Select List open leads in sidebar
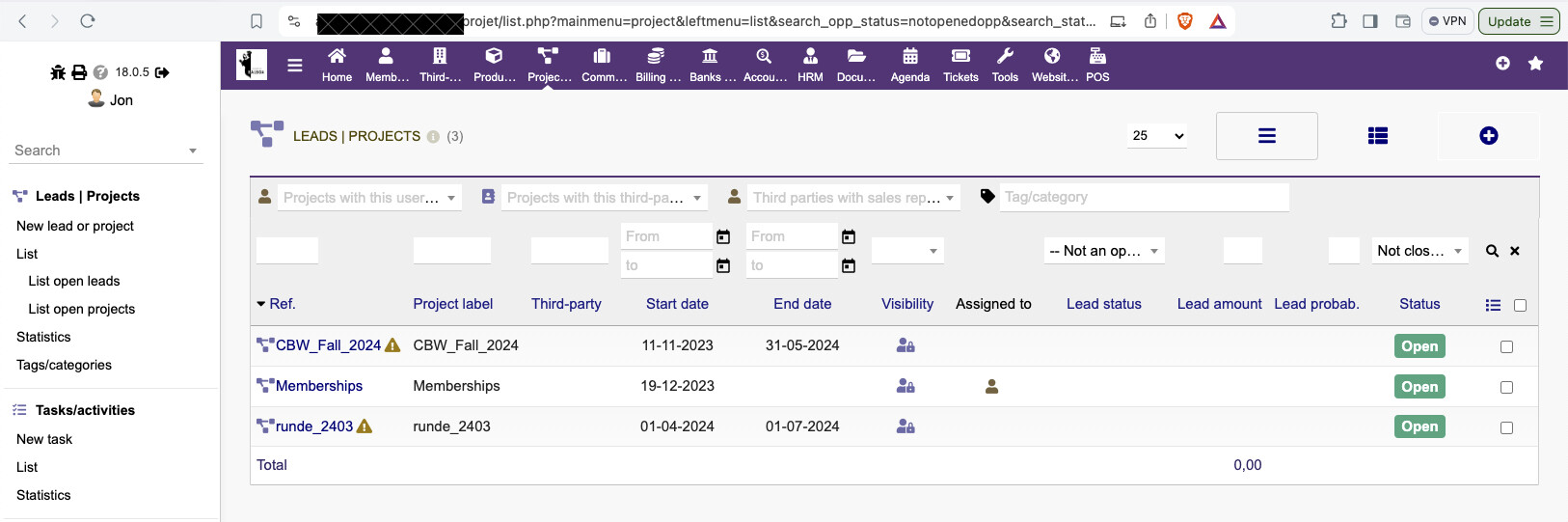This screenshot has width=1568, height=522. click(x=74, y=281)
